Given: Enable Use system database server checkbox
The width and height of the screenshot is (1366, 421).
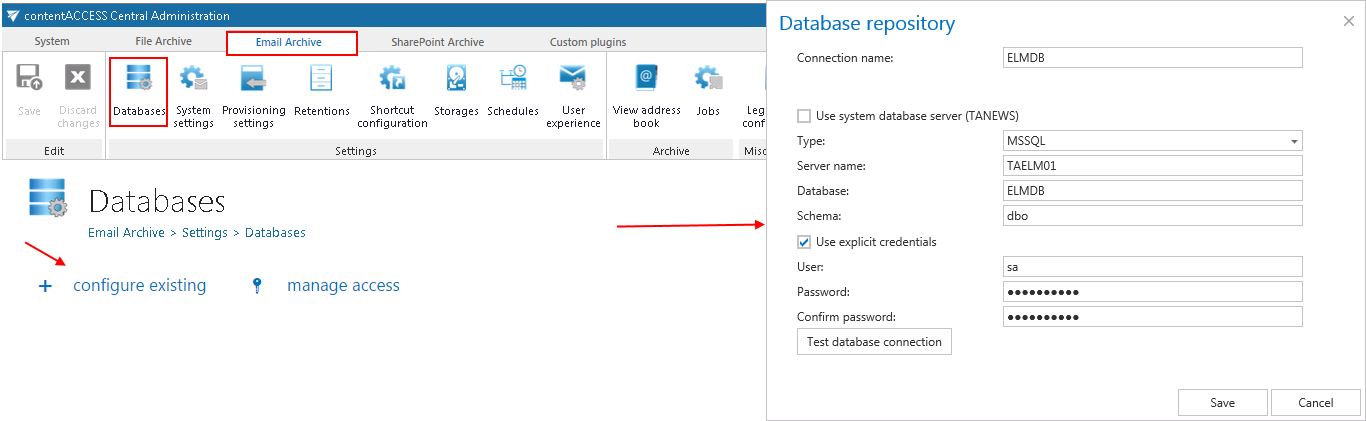Looking at the screenshot, I should pos(804,115).
